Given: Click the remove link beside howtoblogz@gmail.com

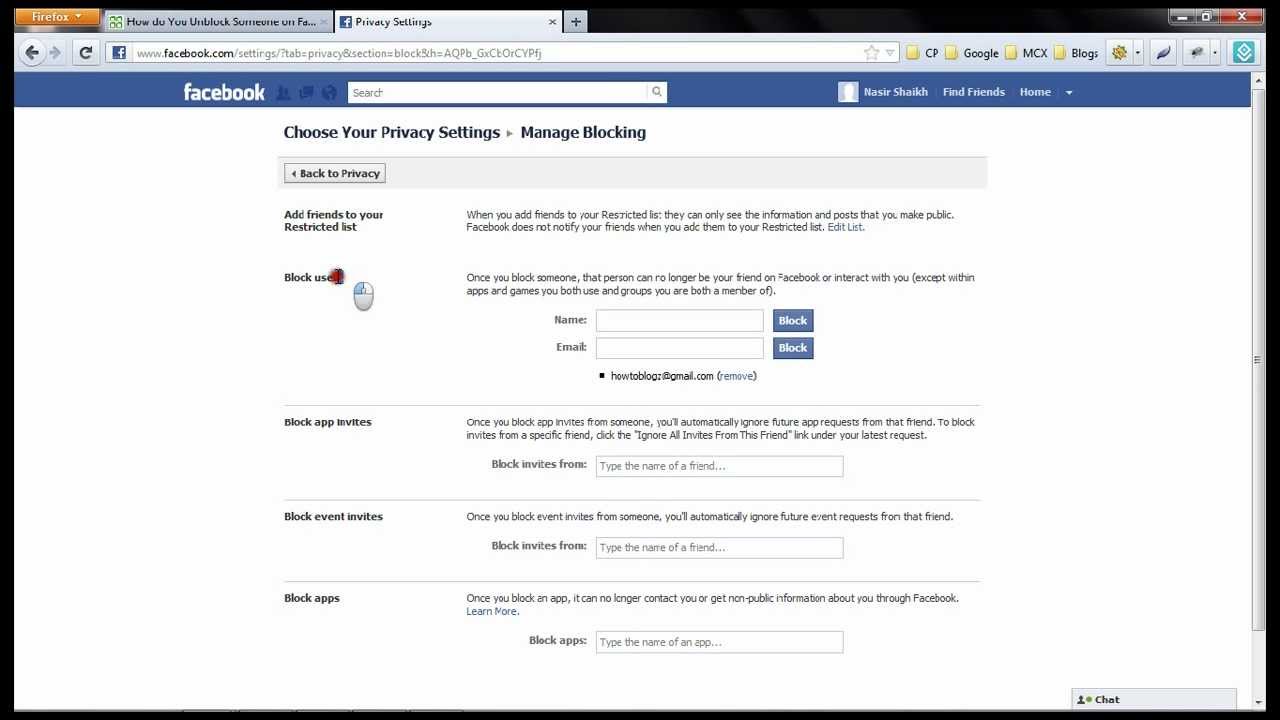Looking at the screenshot, I should [x=736, y=376].
